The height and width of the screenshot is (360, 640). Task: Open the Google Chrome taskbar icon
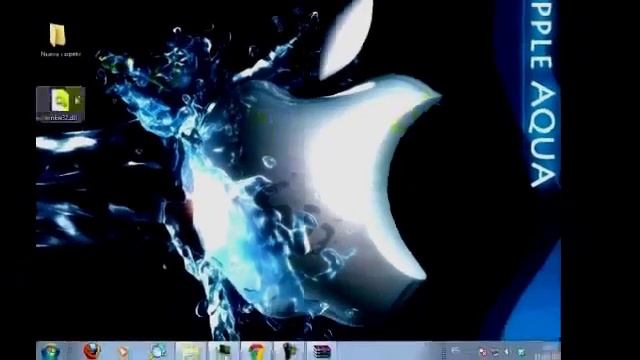tap(256, 351)
